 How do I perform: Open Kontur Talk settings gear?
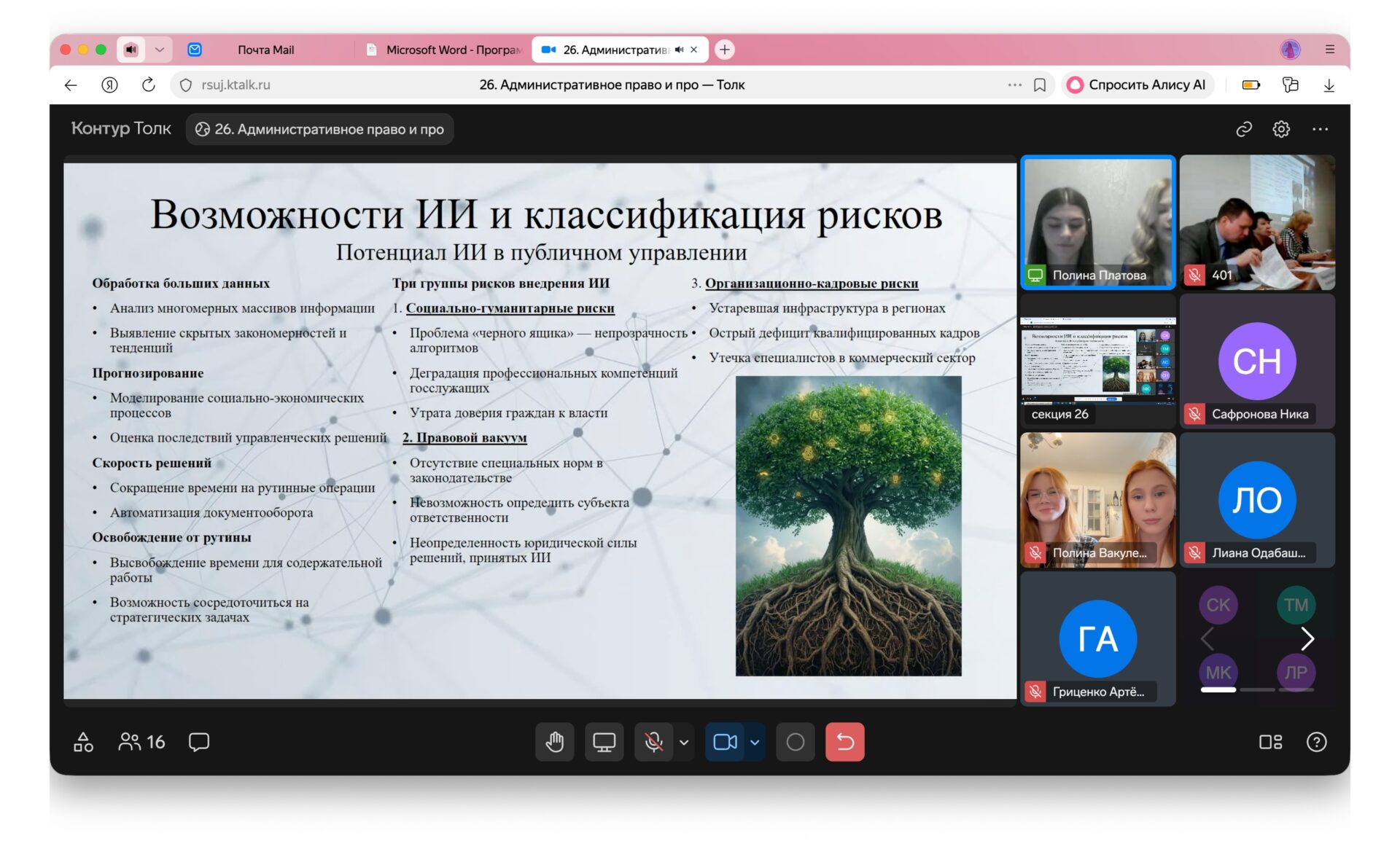pos(1281,129)
